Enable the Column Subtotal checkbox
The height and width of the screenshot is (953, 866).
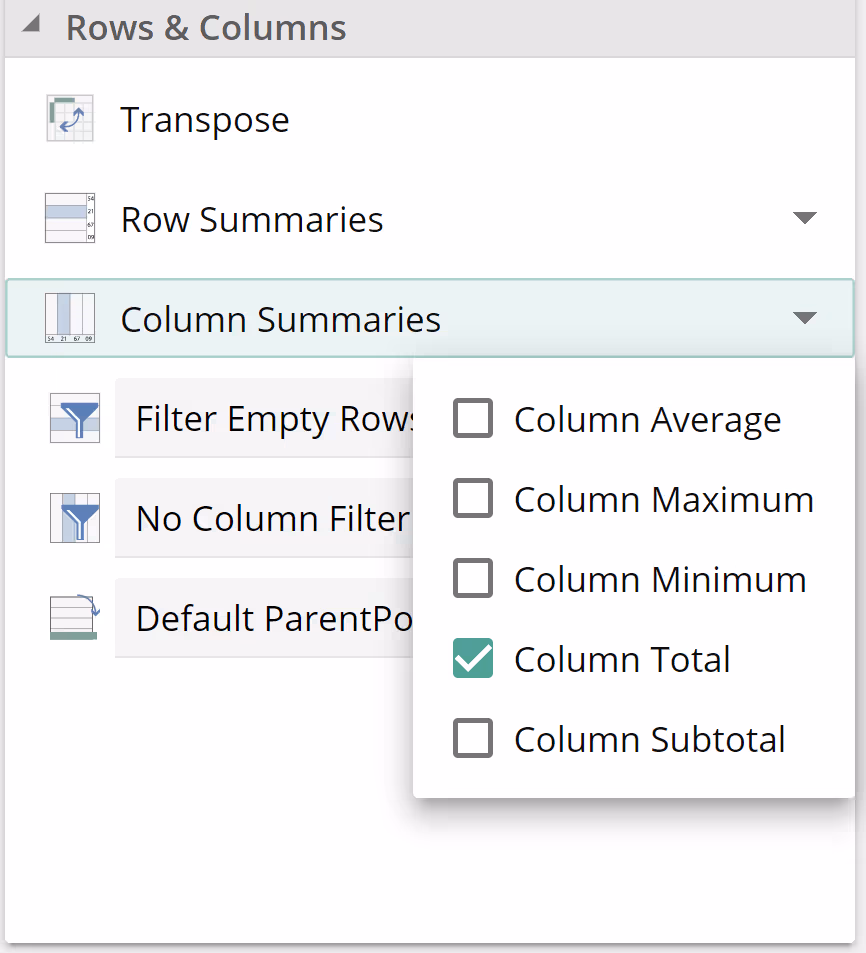473,739
